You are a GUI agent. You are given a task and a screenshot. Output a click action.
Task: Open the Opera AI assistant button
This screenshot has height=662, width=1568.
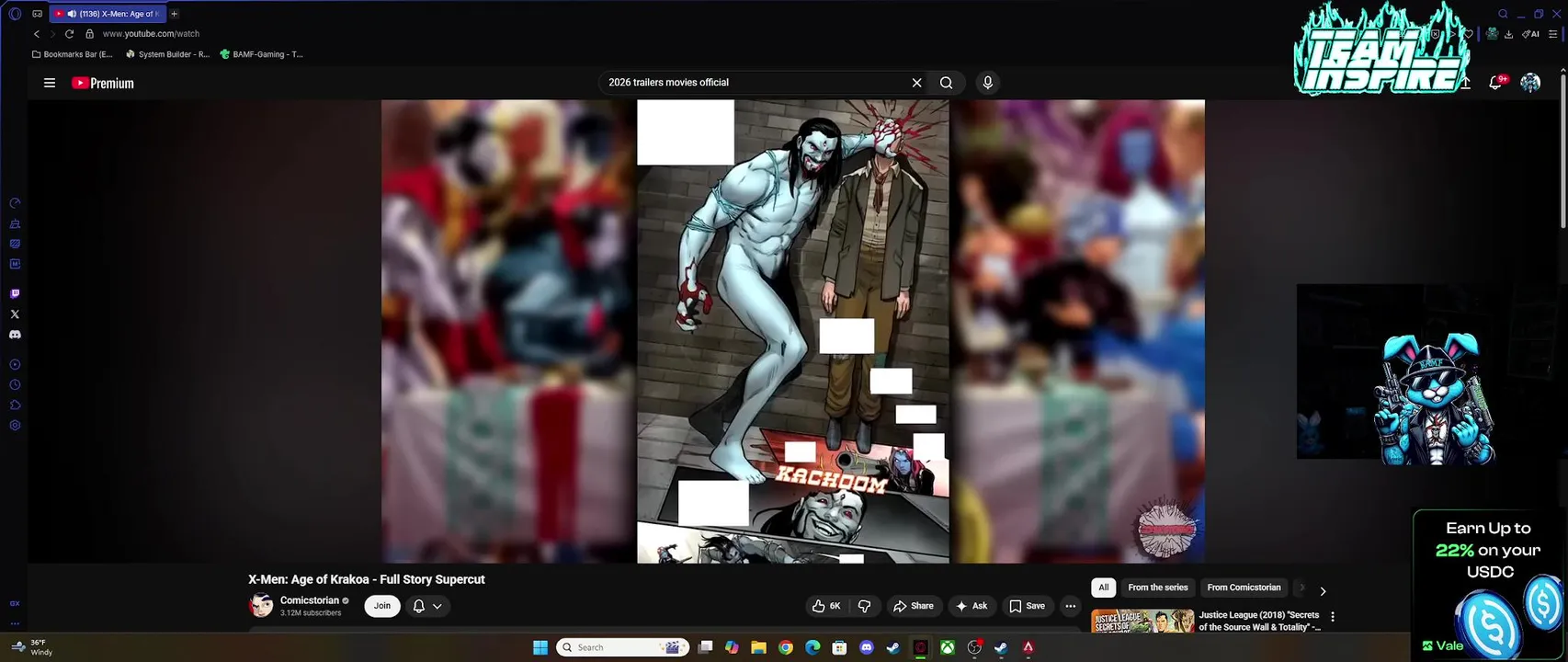coord(1530,34)
